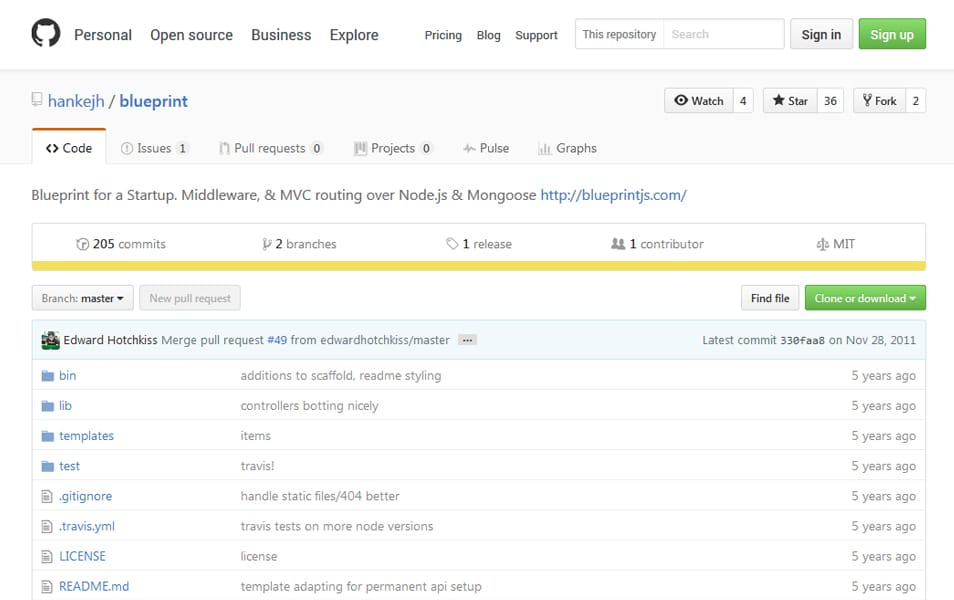This screenshot has height=600, width=954.
Task: Click the yellow language bar
Action: point(479,266)
